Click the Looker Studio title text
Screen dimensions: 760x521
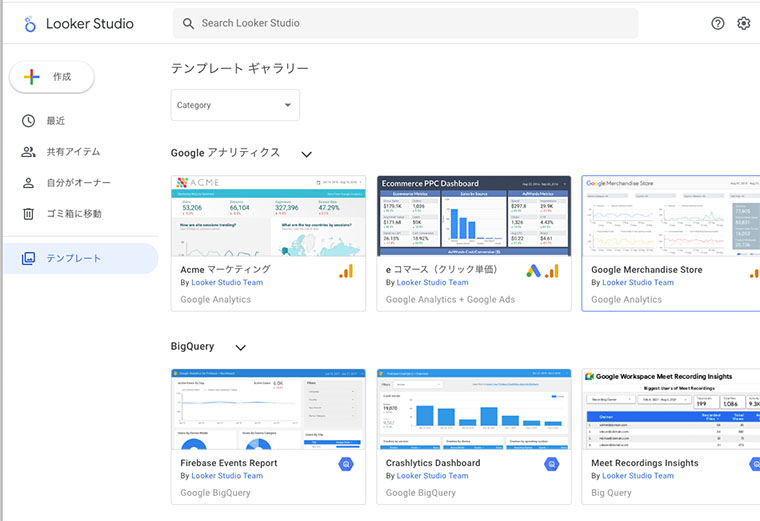coord(90,24)
